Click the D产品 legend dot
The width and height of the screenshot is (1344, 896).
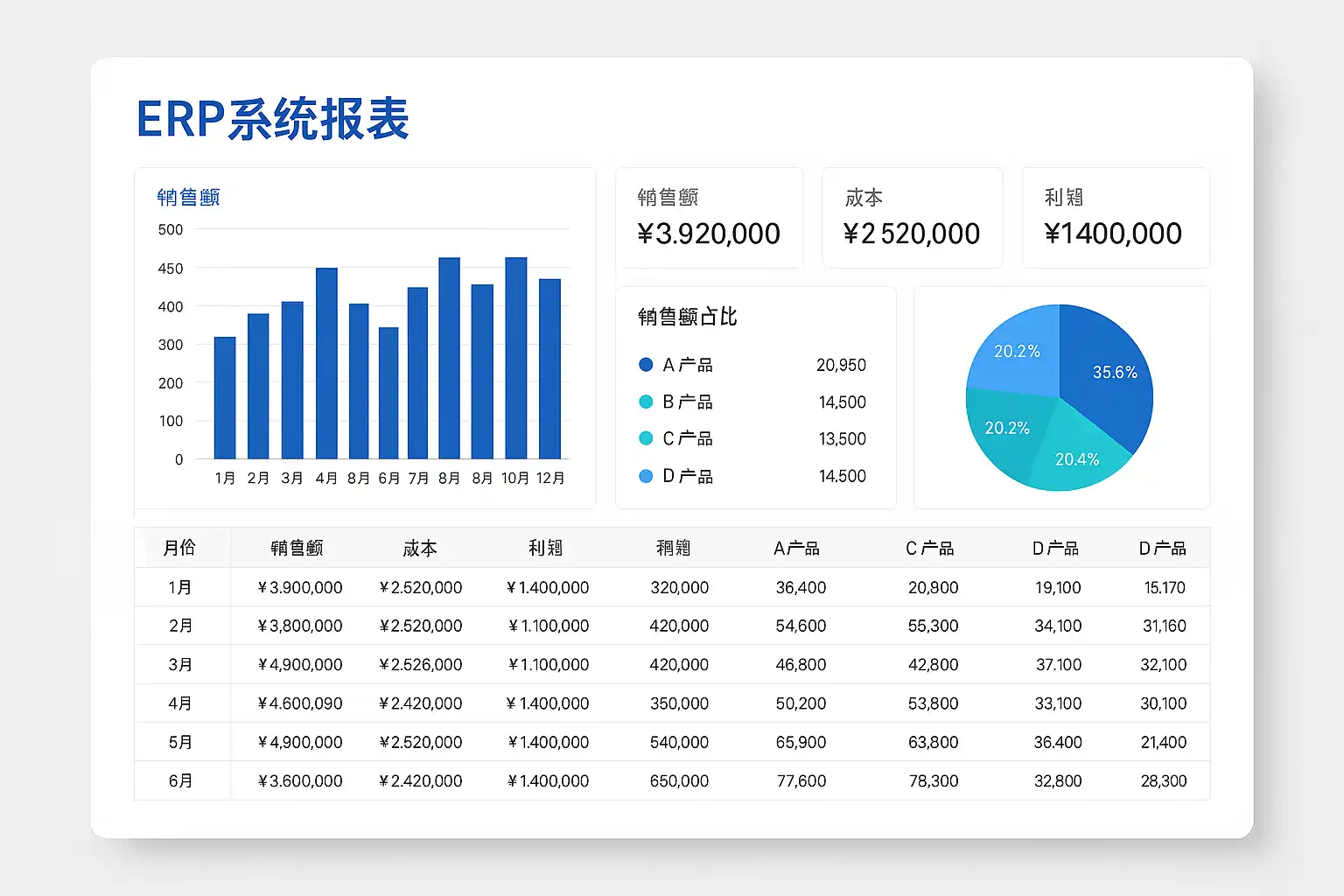click(x=646, y=476)
